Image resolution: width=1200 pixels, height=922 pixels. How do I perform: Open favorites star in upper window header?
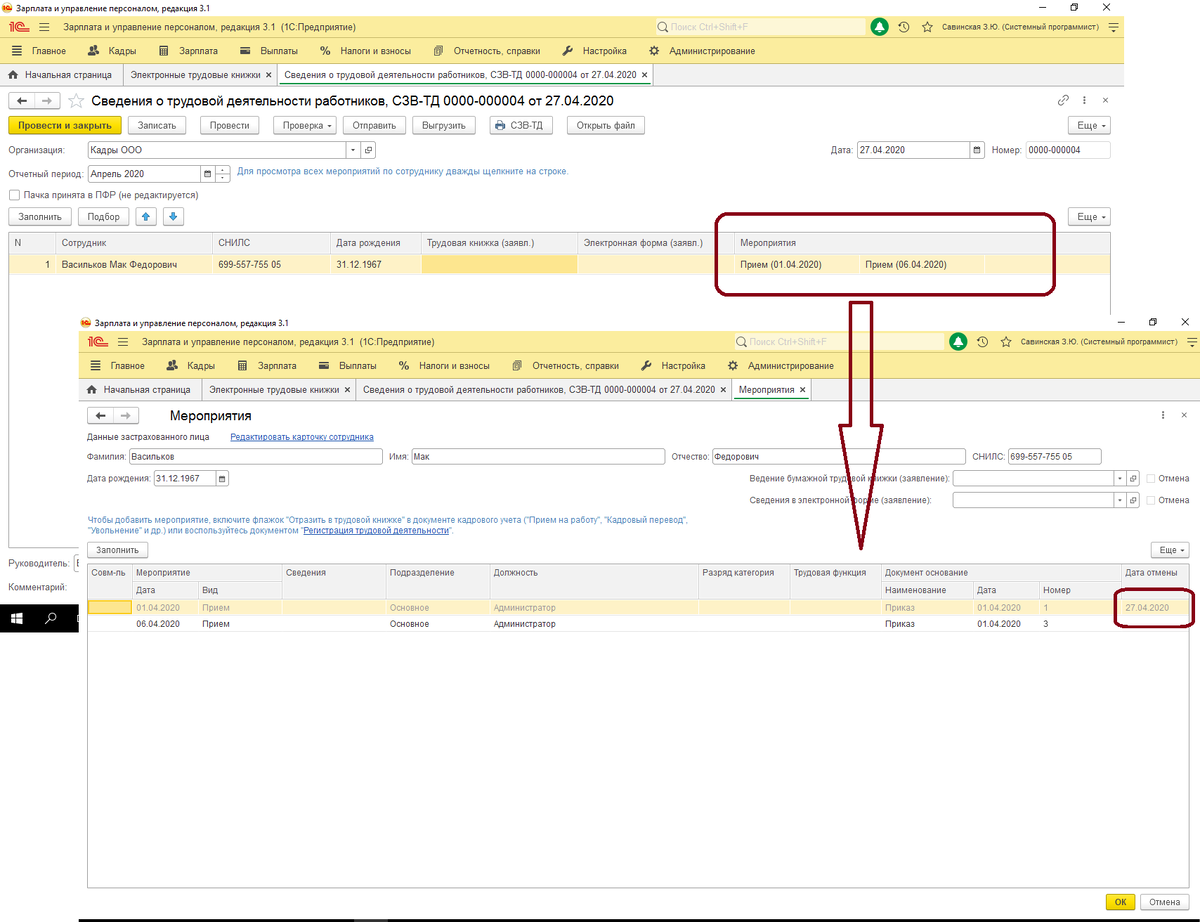pos(927,27)
